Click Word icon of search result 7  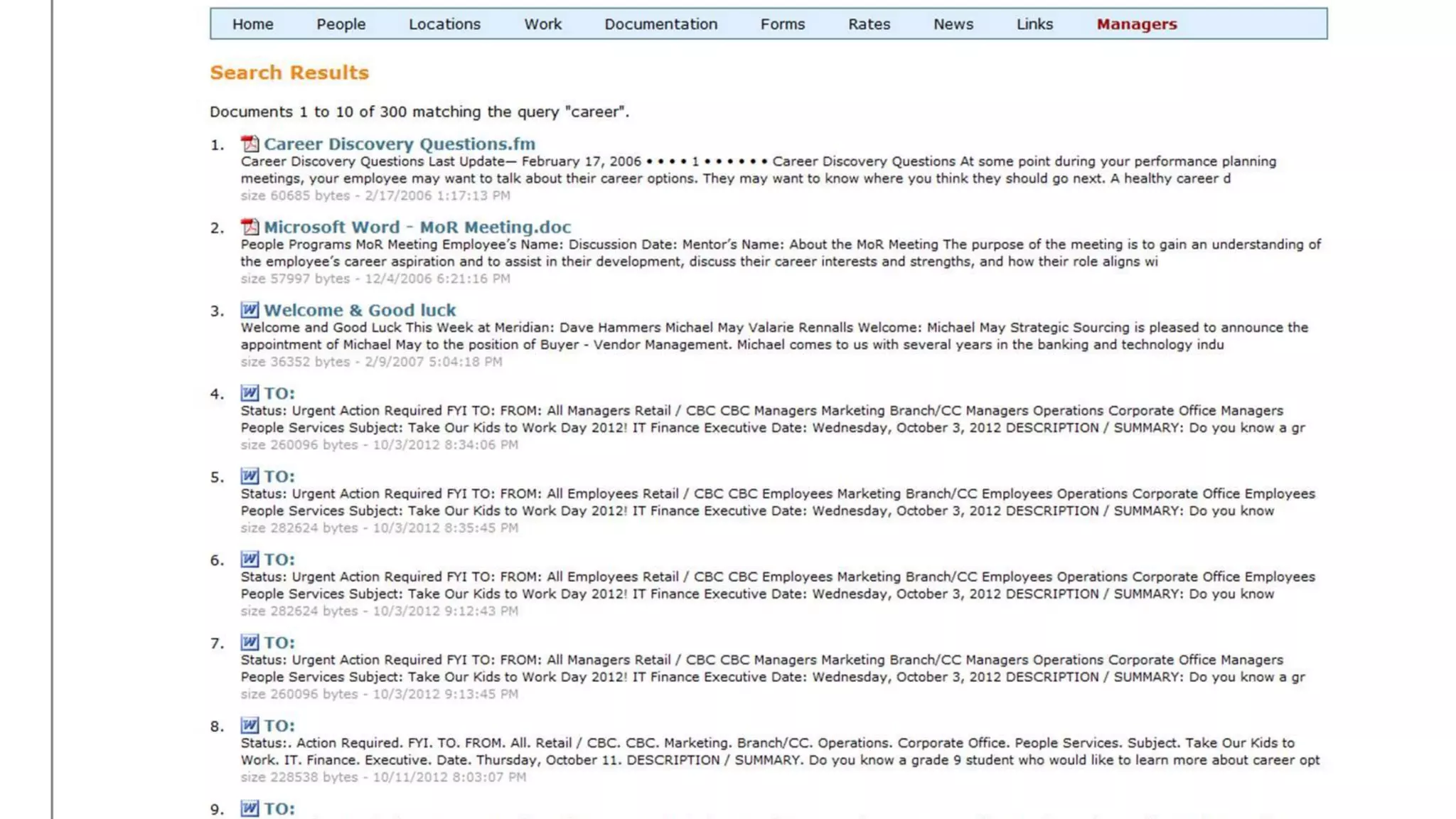[x=250, y=643]
